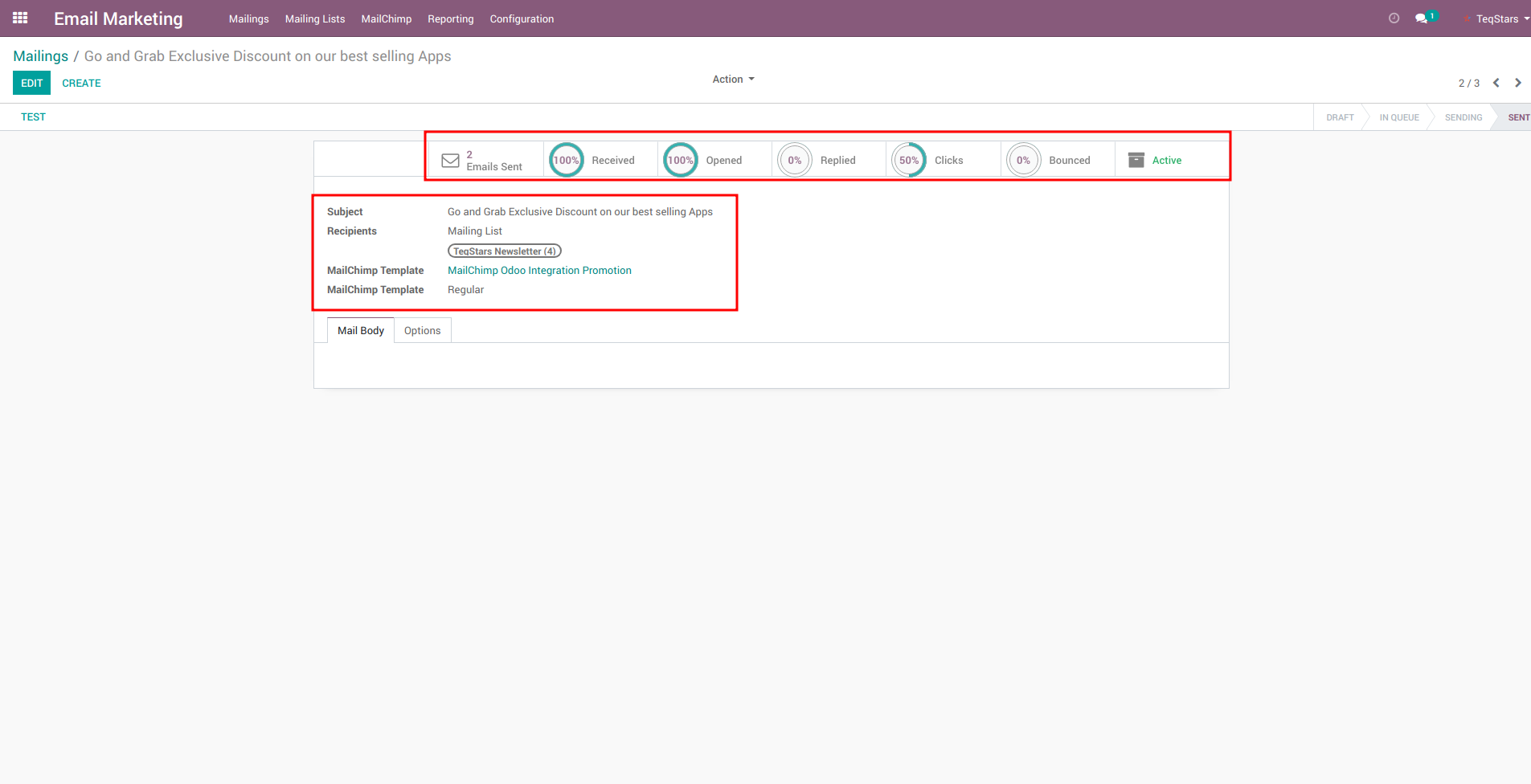Go to previous record using left chevron
This screenshot has height=784, width=1531.
pyautogui.click(x=1496, y=83)
